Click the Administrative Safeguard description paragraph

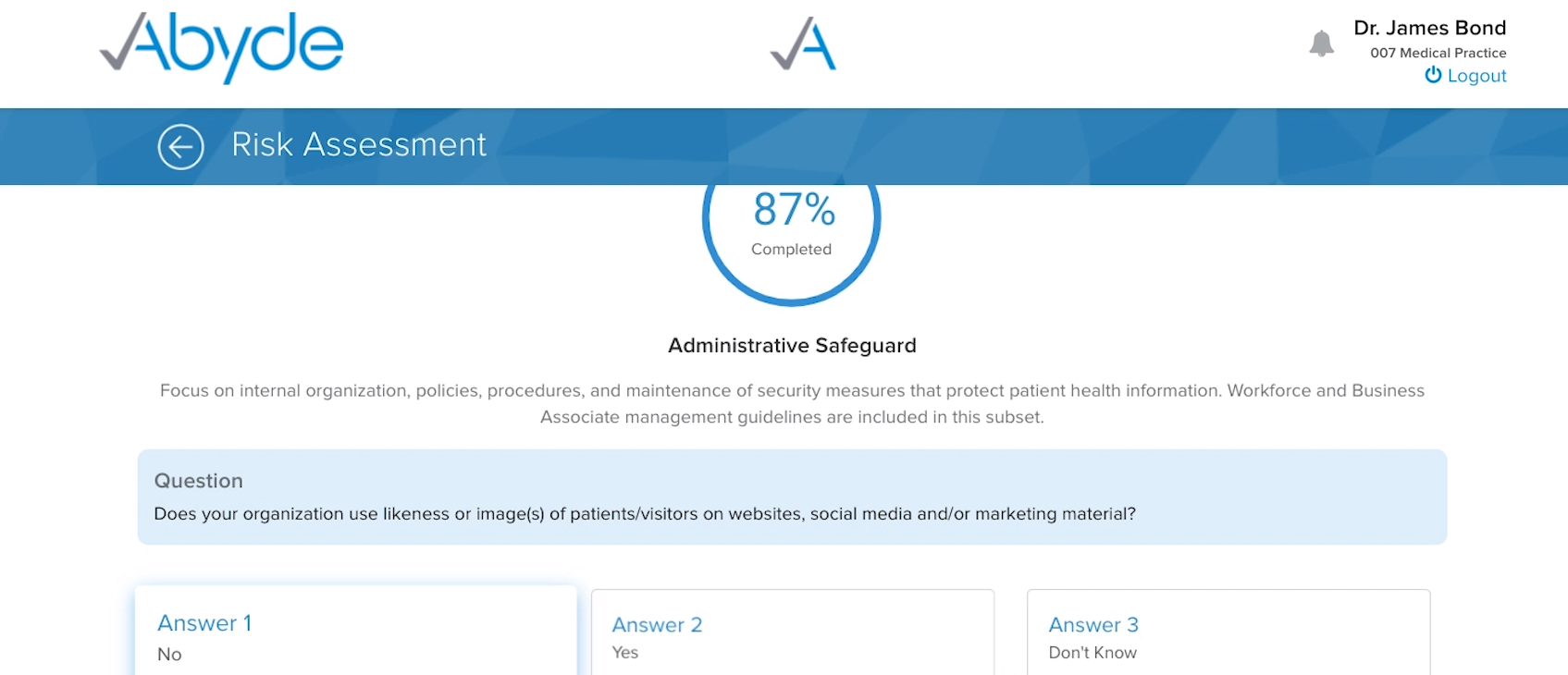click(x=792, y=404)
